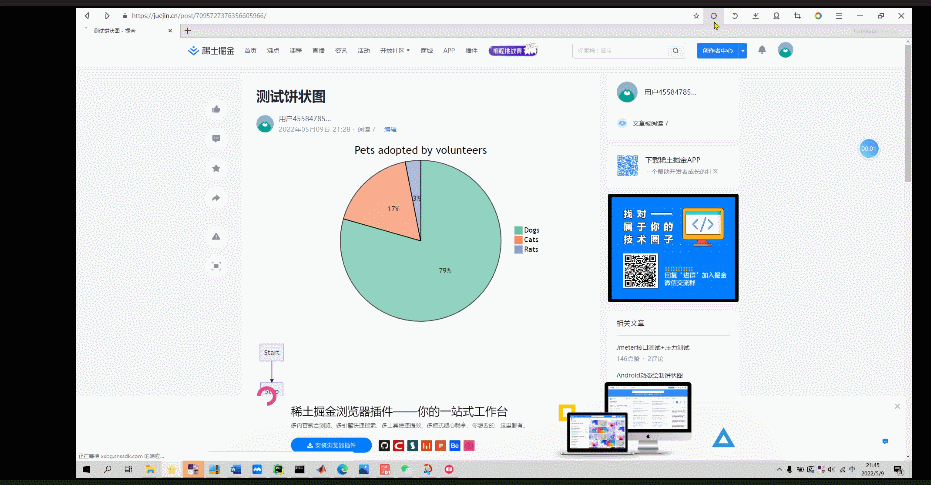Open Microsoft Edge from the taskbar
931x485 pixels.
click(343, 470)
